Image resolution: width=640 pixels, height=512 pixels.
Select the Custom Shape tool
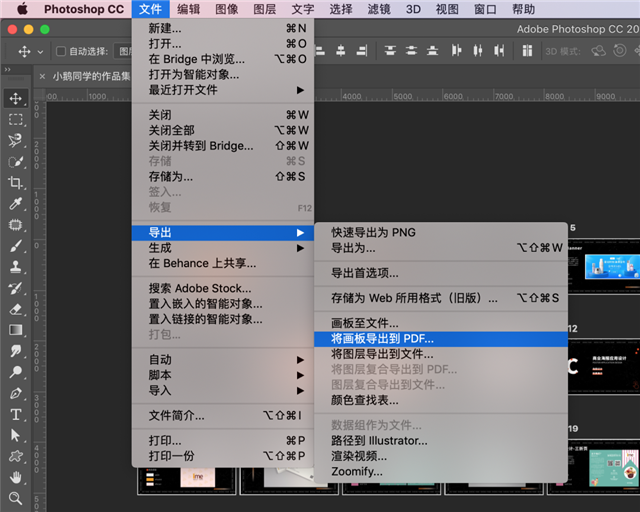click(x=16, y=456)
